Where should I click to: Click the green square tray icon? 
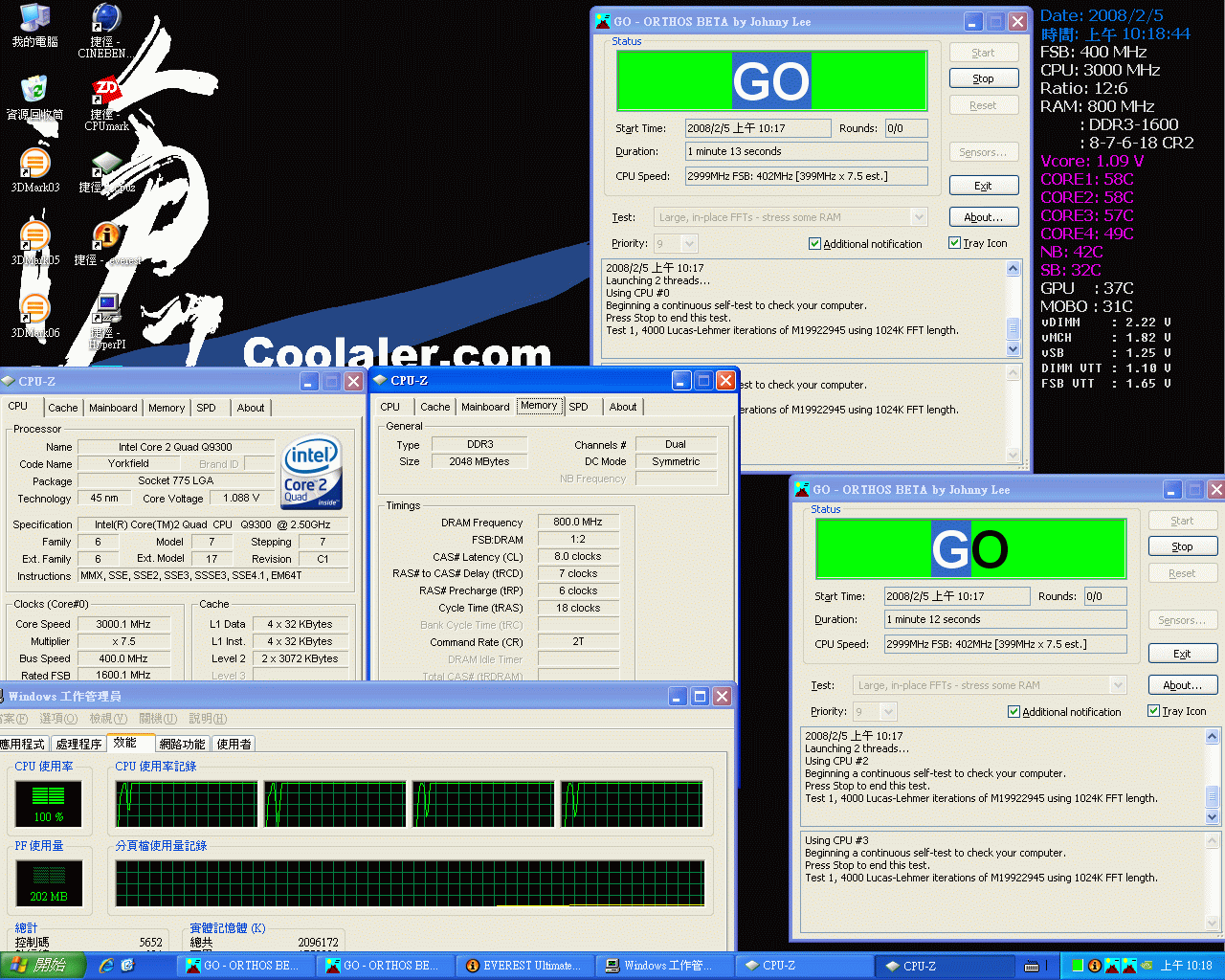(x=1078, y=966)
